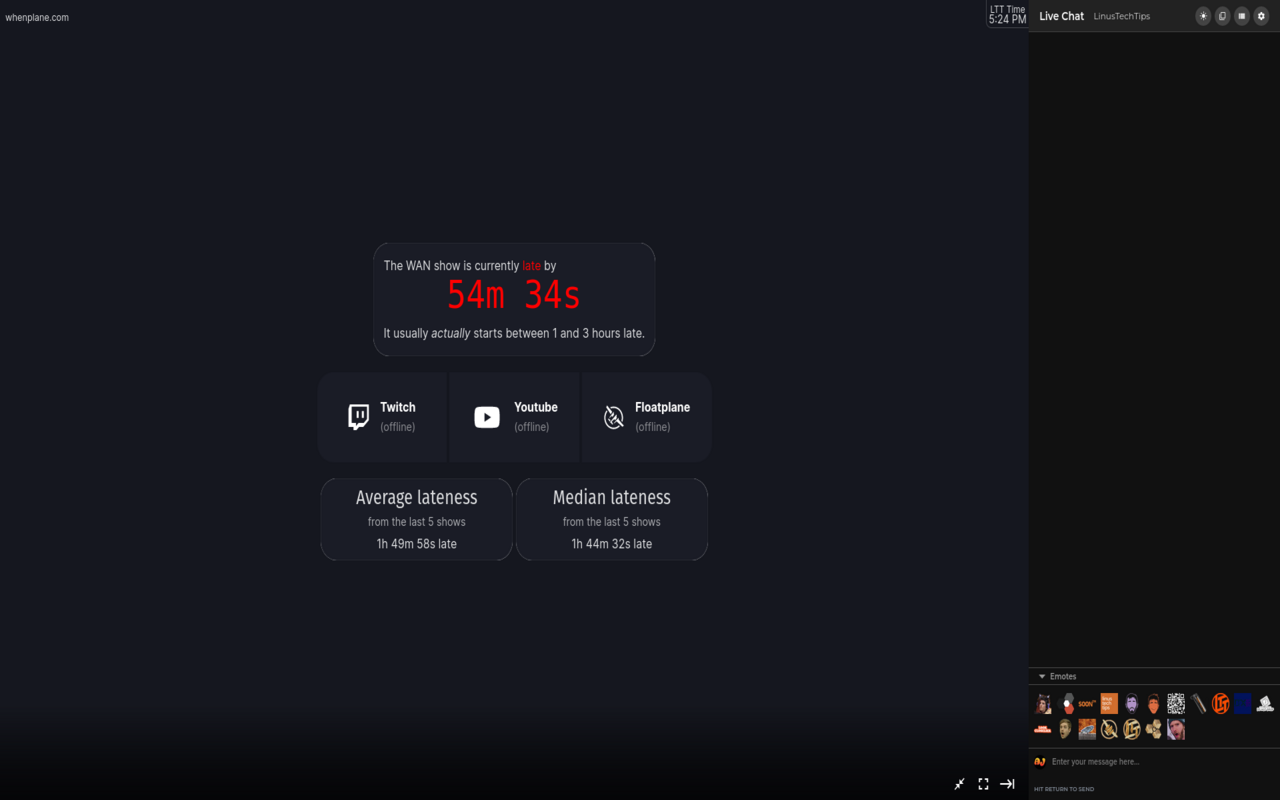Select the screwdriver emote
This screenshot has height=800, width=1280.
point(1198,703)
